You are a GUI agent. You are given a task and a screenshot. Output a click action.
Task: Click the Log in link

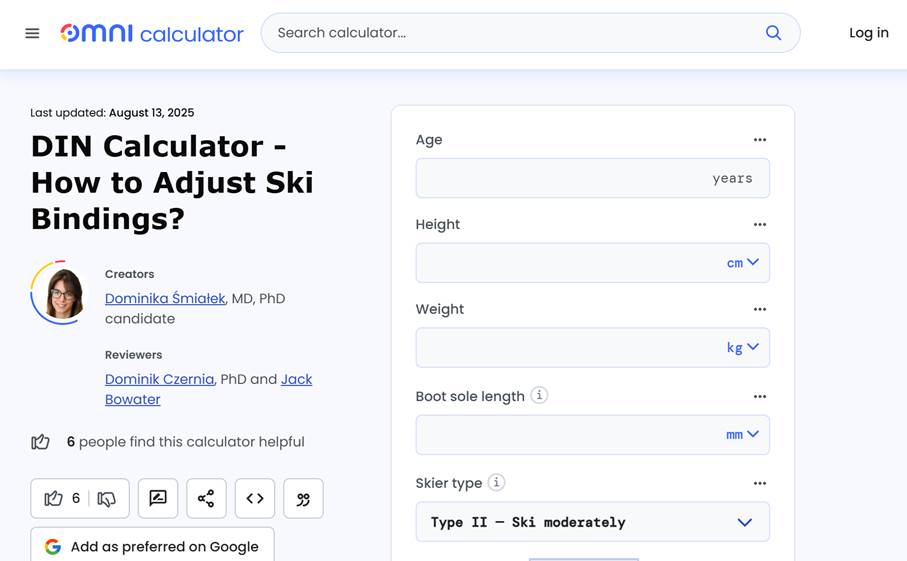tap(869, 33)
